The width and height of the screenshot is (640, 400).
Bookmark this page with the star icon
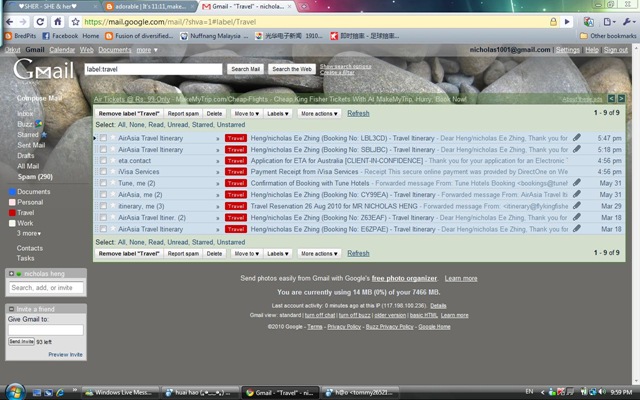(x=75, y=22)
